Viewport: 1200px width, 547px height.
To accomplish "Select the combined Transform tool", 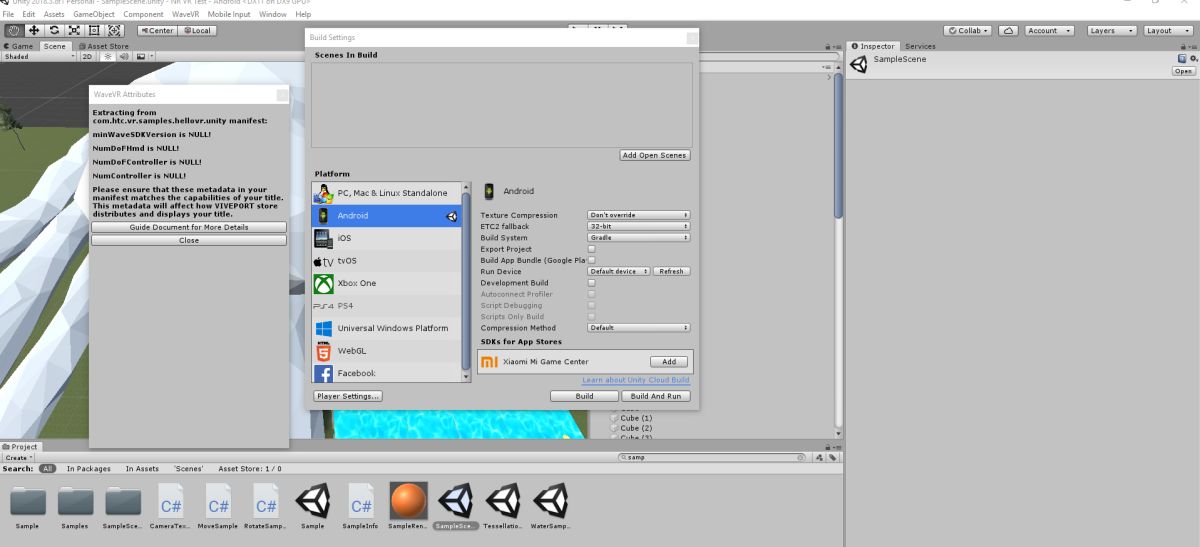I will coord(115,30).
